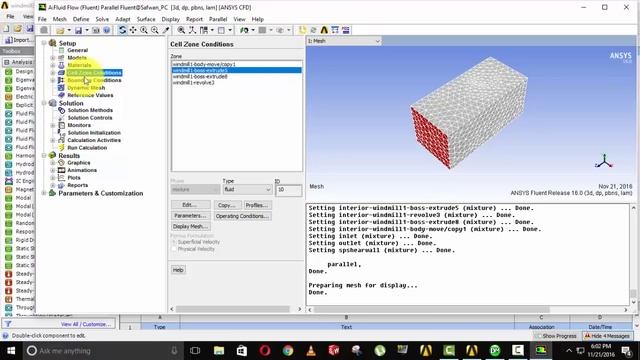
Task: Click the Plots chart icon
Action: tap(62, 178)
